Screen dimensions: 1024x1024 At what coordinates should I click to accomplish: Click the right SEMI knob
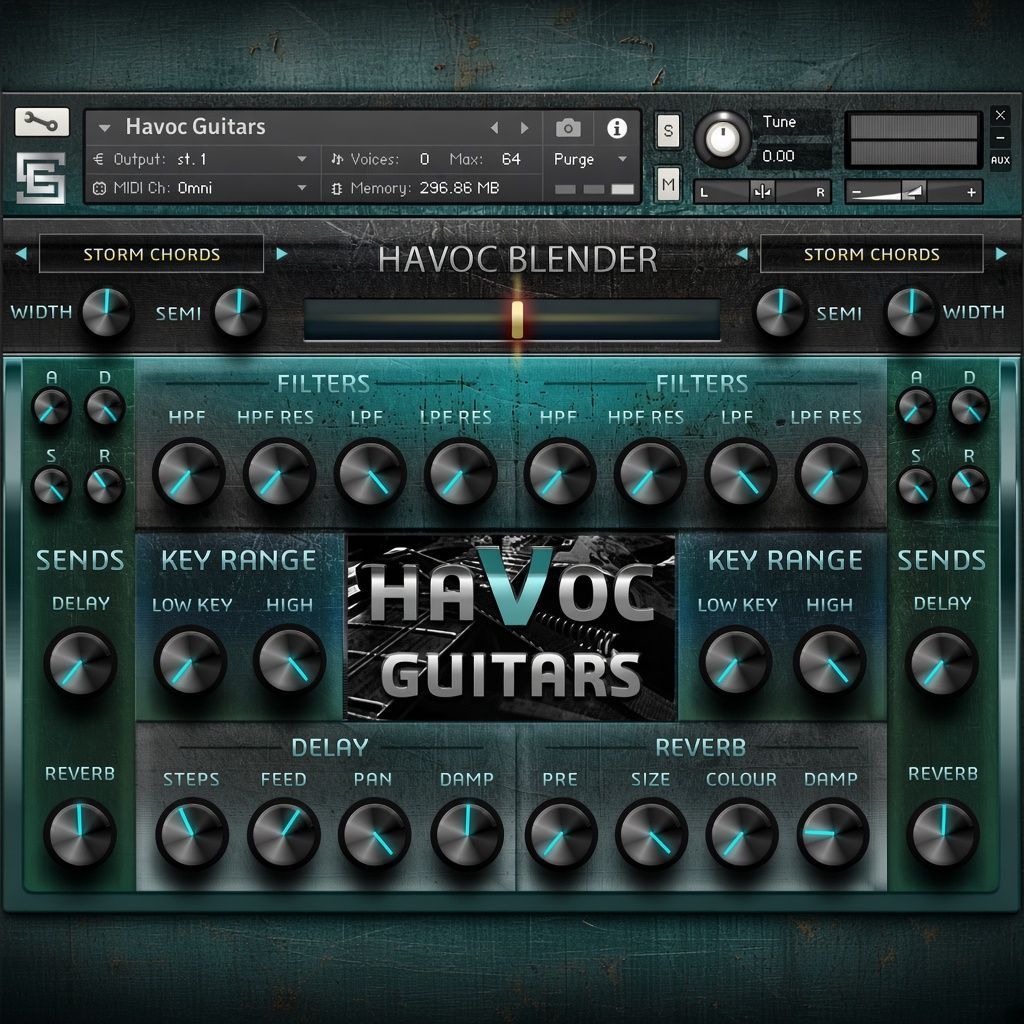780,313
